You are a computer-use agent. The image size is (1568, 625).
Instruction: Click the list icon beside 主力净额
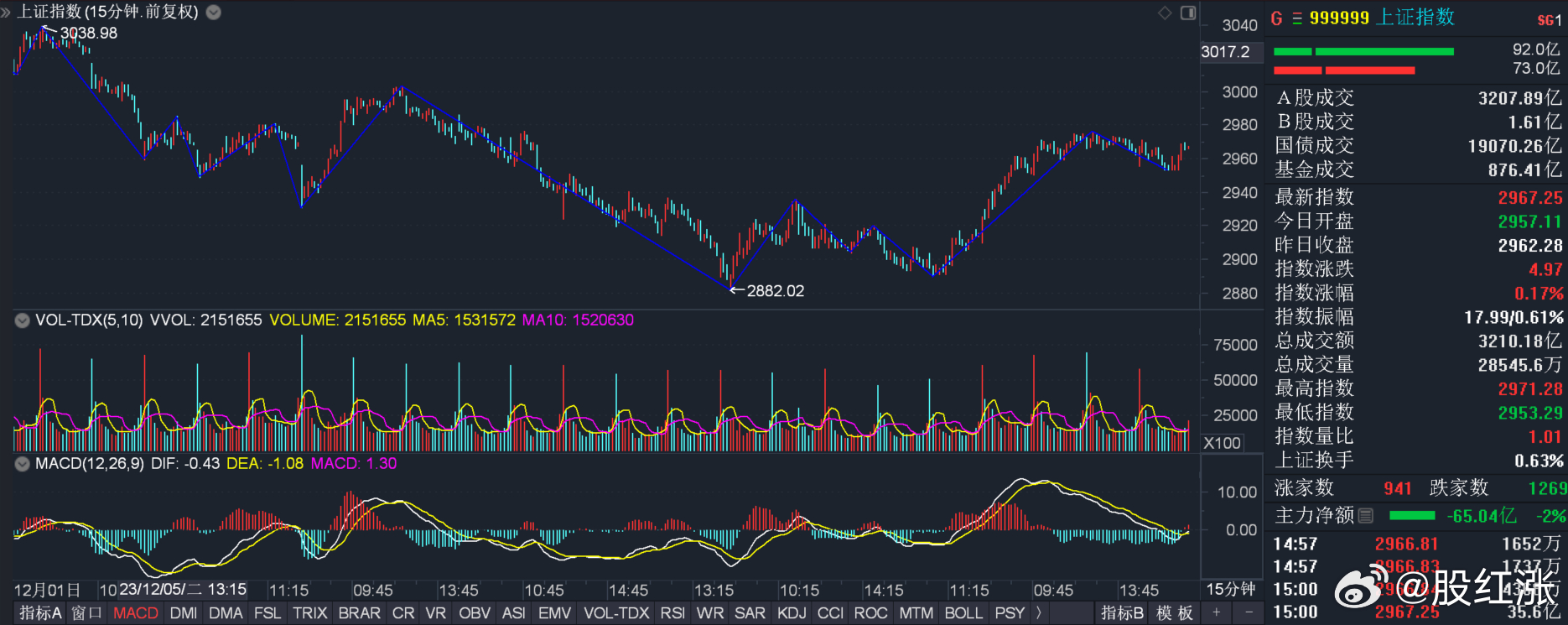tap(1366, 516)
